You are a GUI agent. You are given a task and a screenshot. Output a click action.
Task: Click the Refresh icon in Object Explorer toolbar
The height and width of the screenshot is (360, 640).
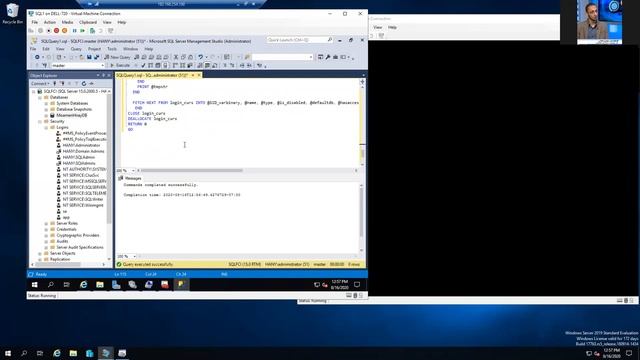pos(84,83)
